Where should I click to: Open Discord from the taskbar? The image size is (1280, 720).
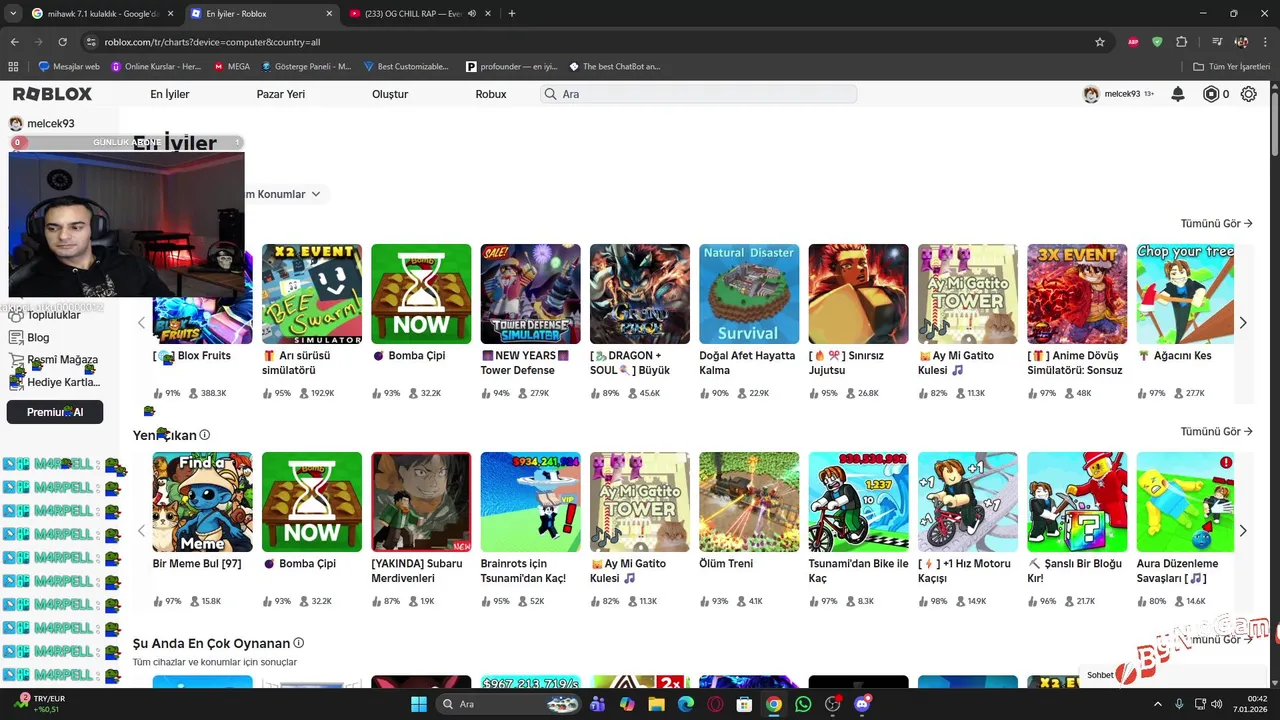(x=862, y=704)
